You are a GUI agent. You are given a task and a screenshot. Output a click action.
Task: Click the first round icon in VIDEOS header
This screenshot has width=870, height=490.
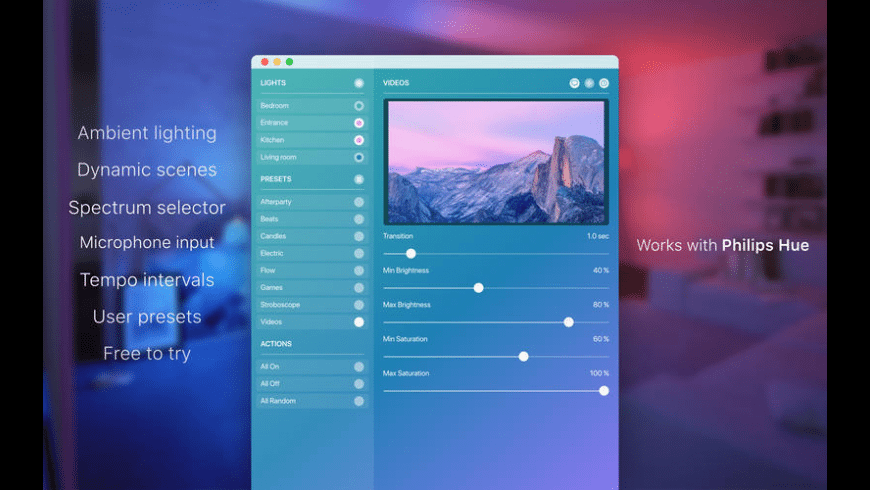[x=574, y=83]
